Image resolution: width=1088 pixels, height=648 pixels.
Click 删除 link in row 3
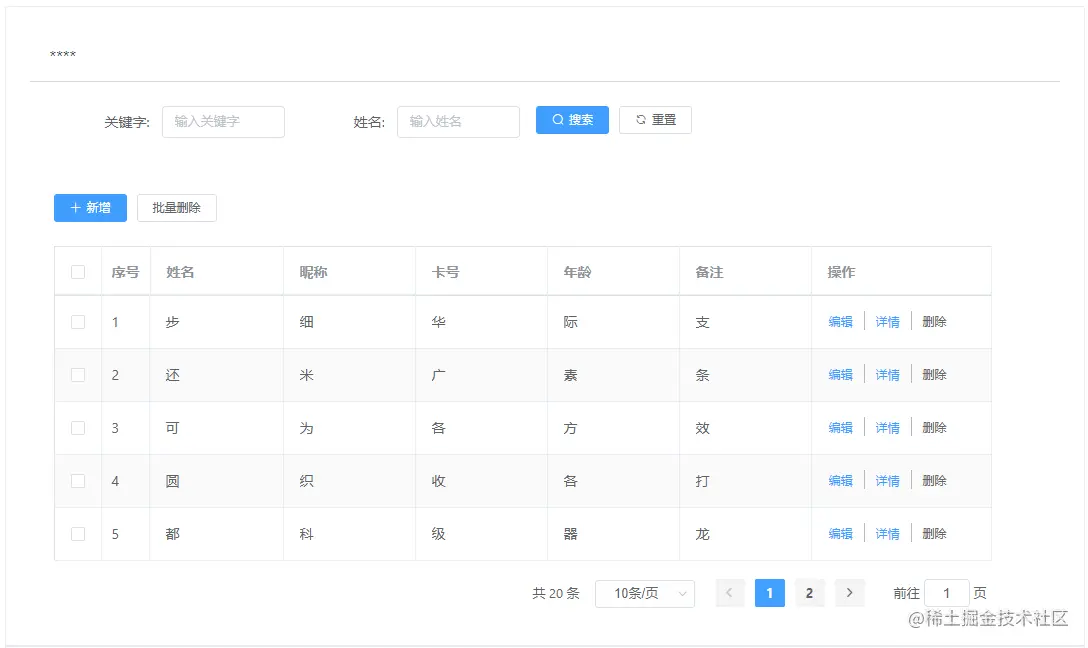[x=934, y=427]
